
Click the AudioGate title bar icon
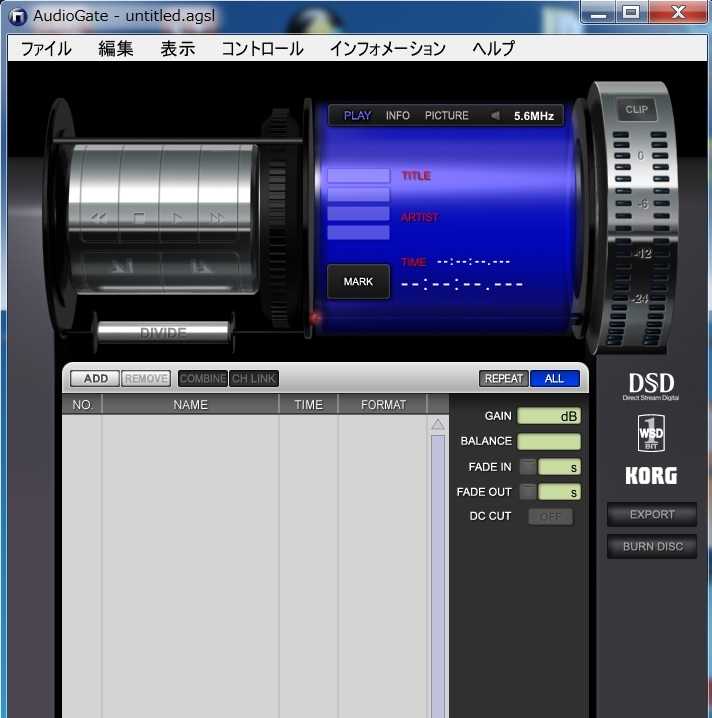coord(18,16)
